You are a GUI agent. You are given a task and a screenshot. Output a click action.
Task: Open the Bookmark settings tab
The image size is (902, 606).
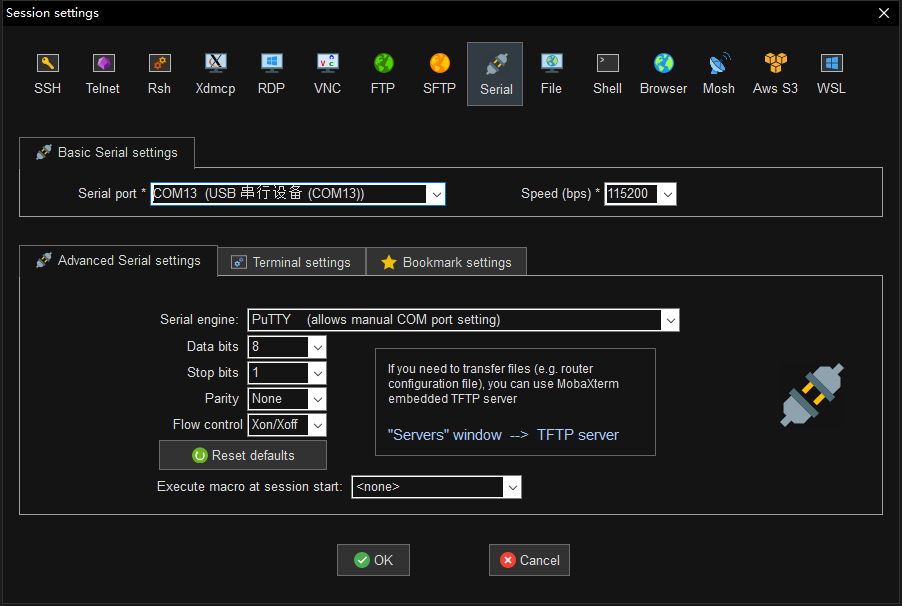446,262
